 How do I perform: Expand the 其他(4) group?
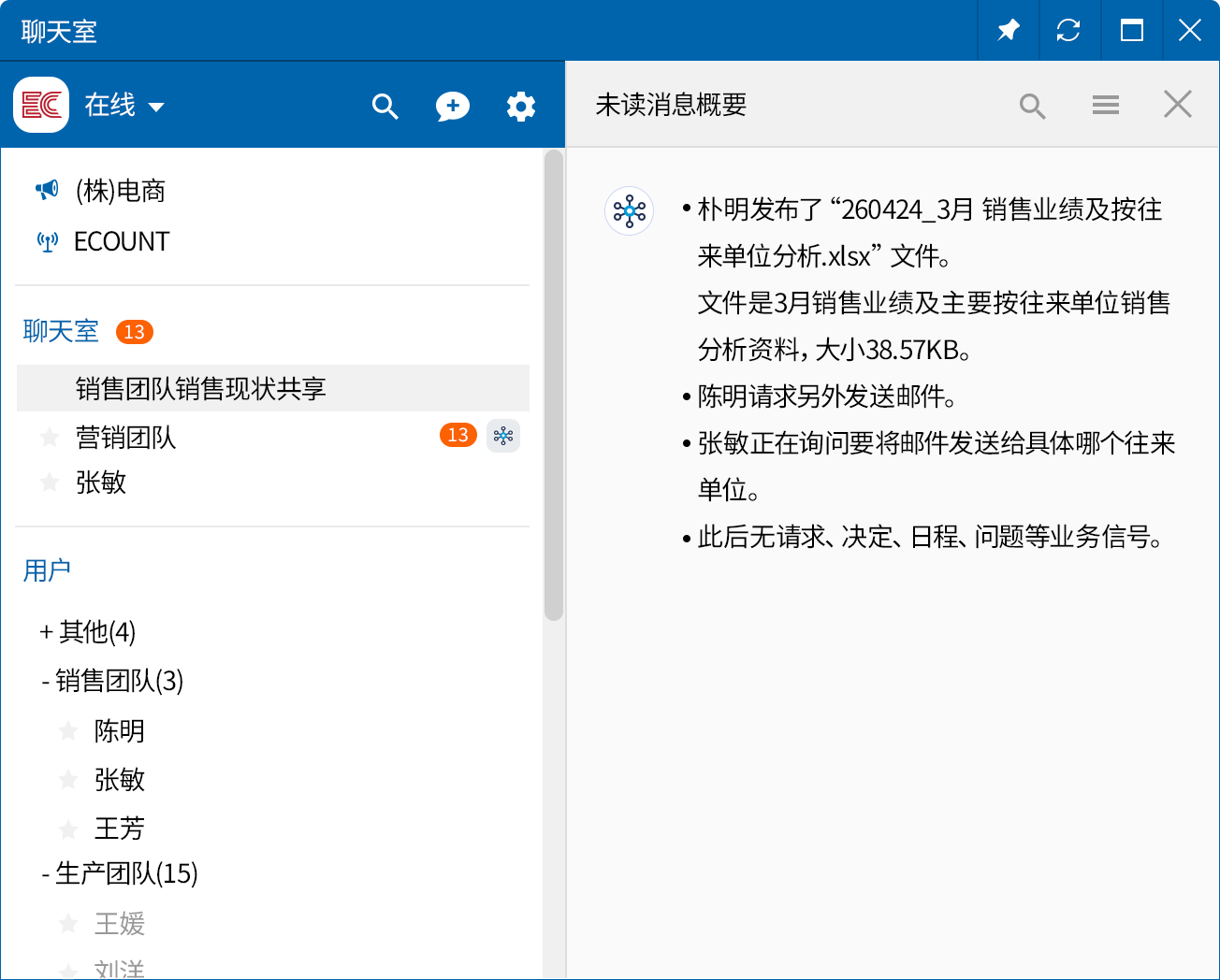click(87, 632)
